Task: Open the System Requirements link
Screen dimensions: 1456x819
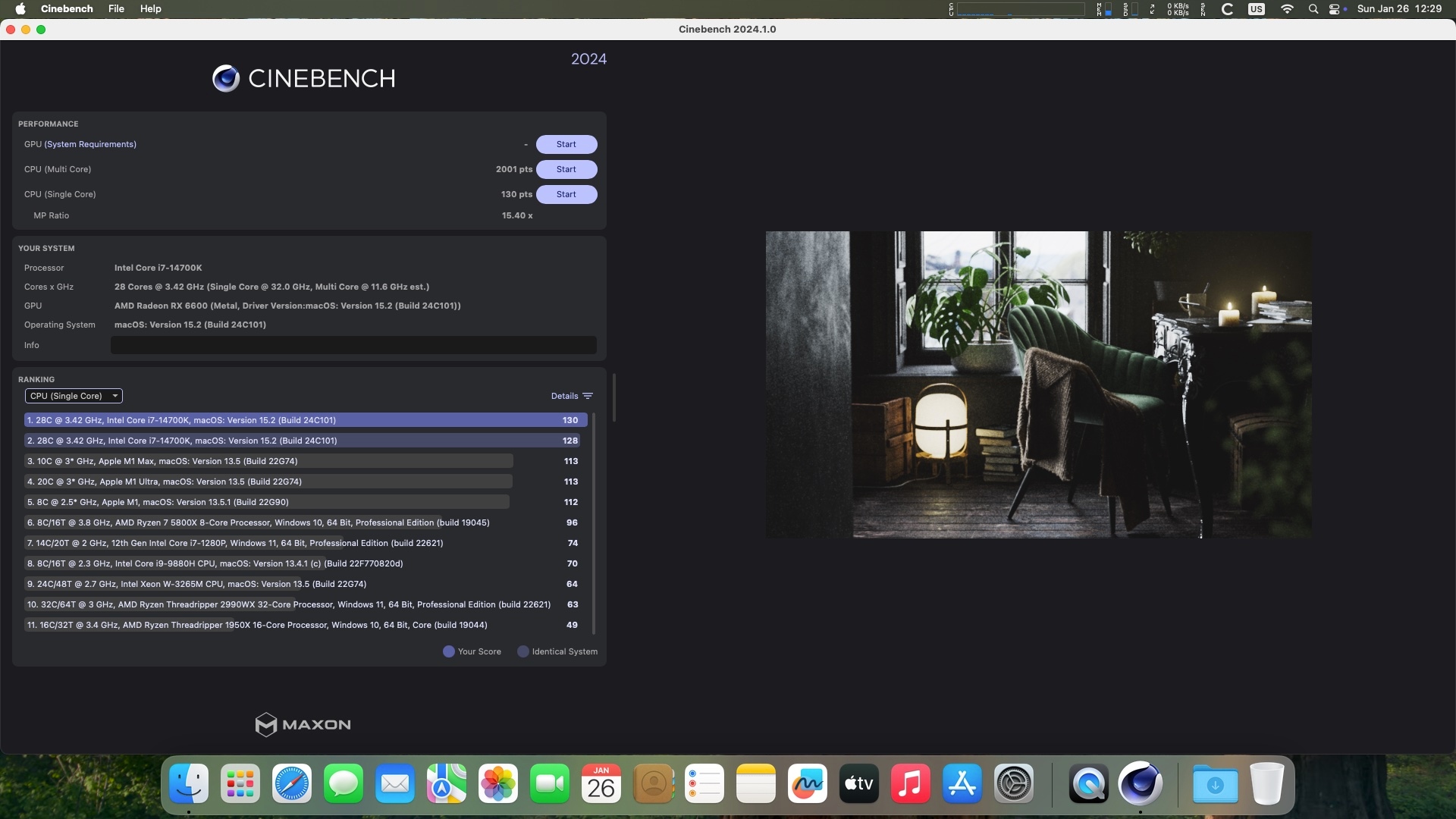Action: click(90, 144)
